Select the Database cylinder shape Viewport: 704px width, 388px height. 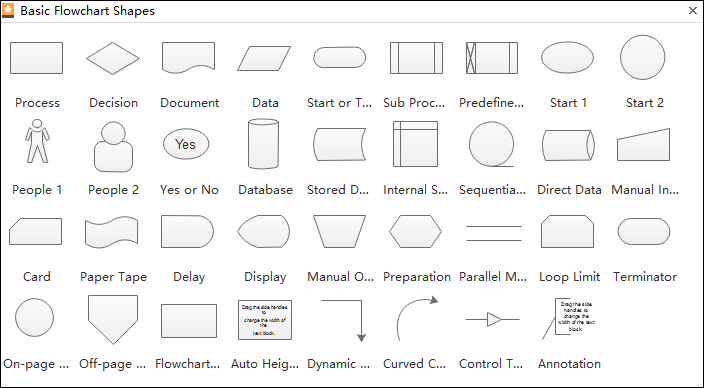[x=264, y=144]
